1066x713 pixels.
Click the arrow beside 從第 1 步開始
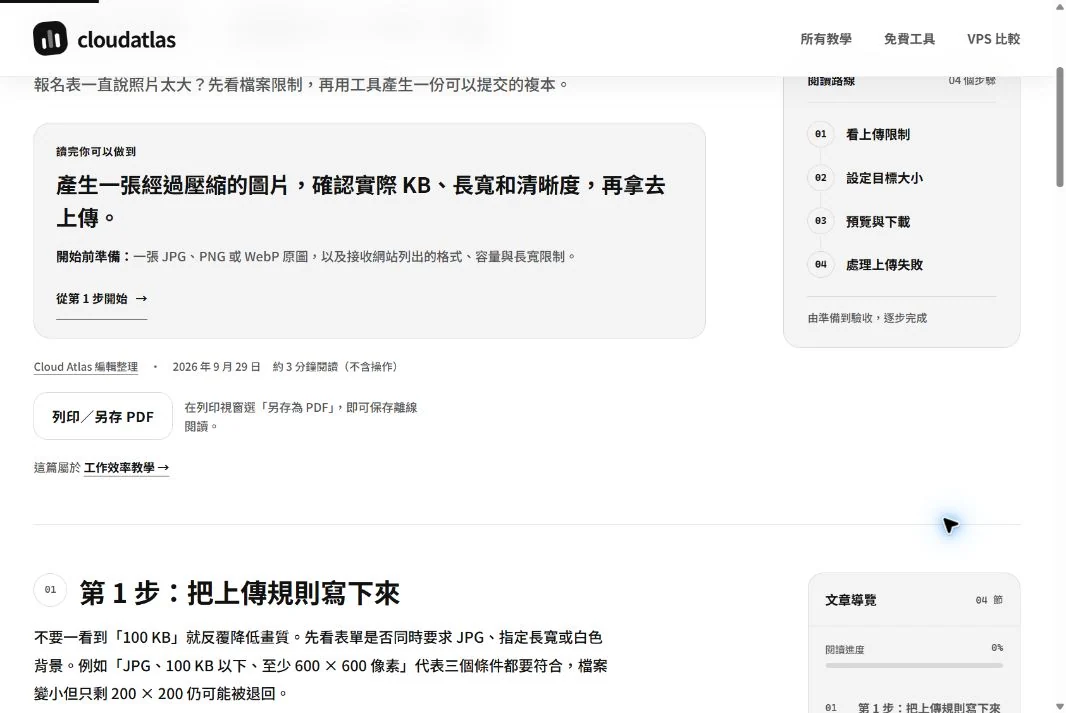coord(141,298)
